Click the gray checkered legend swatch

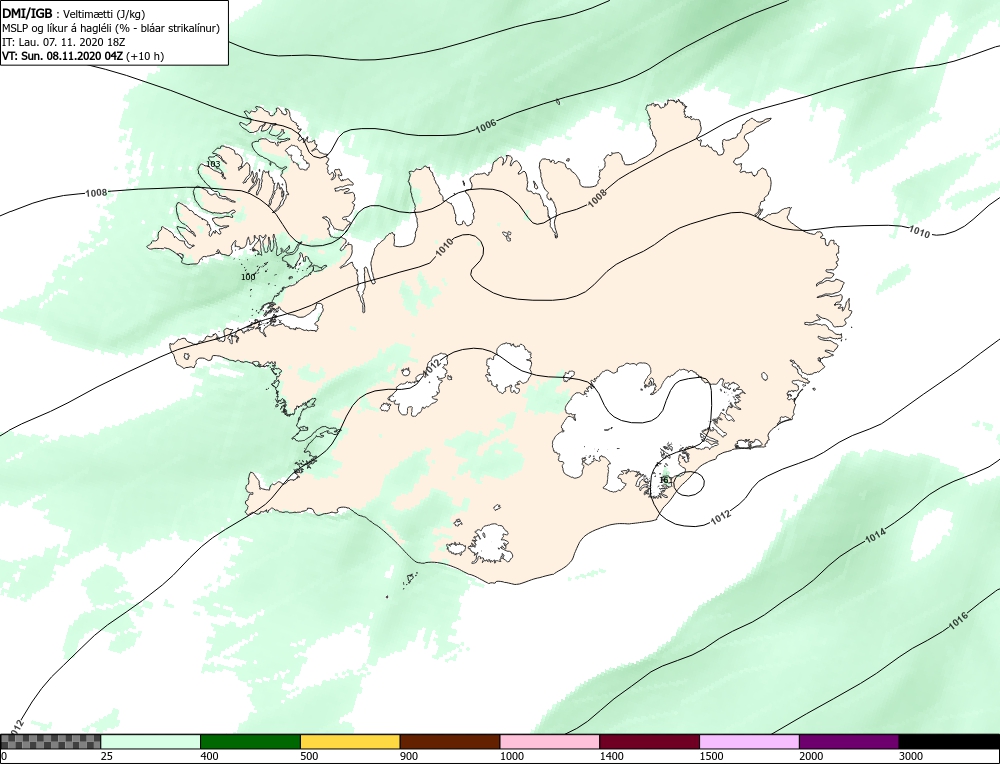click(50, 741)
